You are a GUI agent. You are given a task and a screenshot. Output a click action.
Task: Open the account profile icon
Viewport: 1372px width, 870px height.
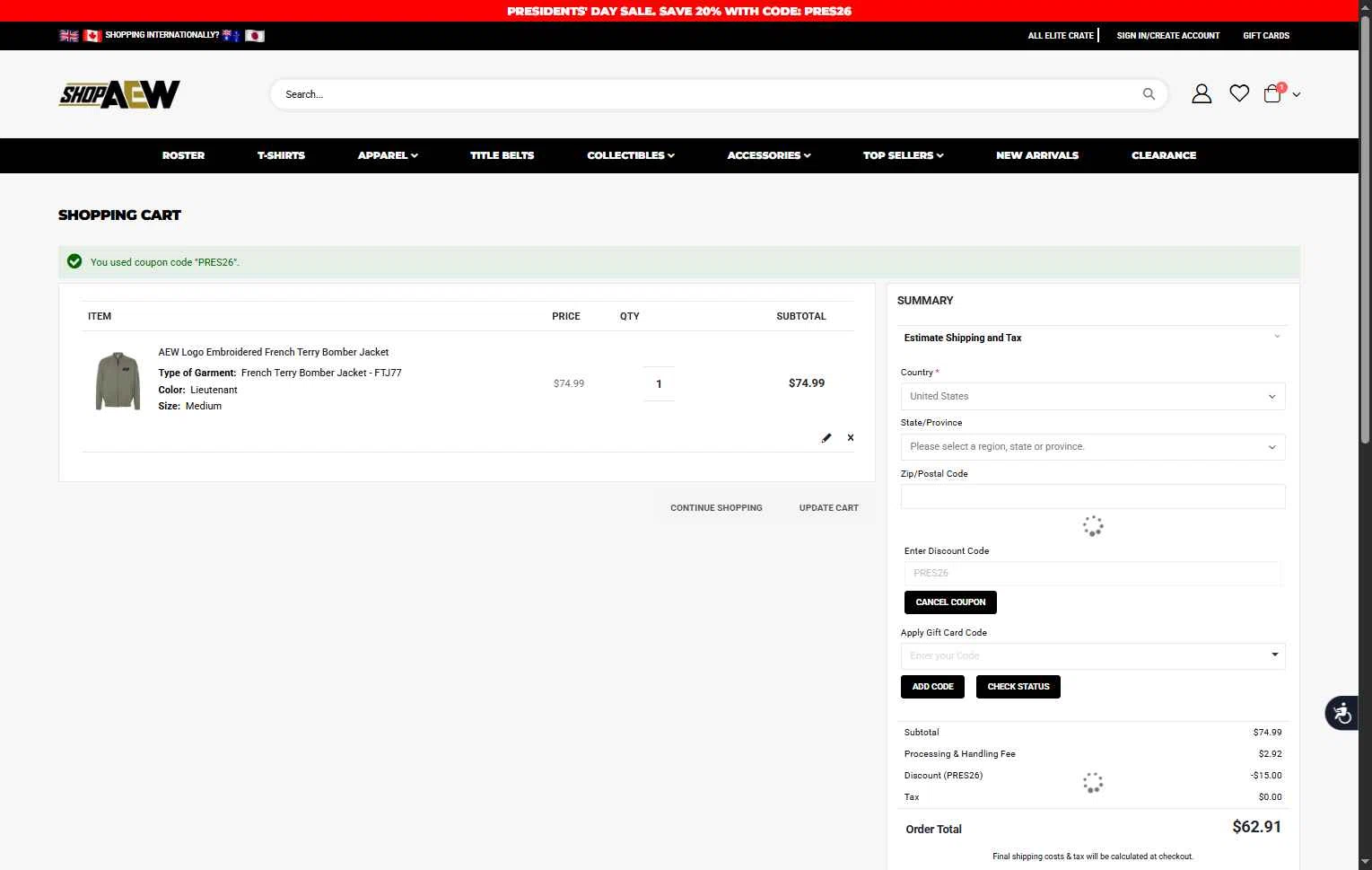pyautogui.click(x=1202, y=93)
